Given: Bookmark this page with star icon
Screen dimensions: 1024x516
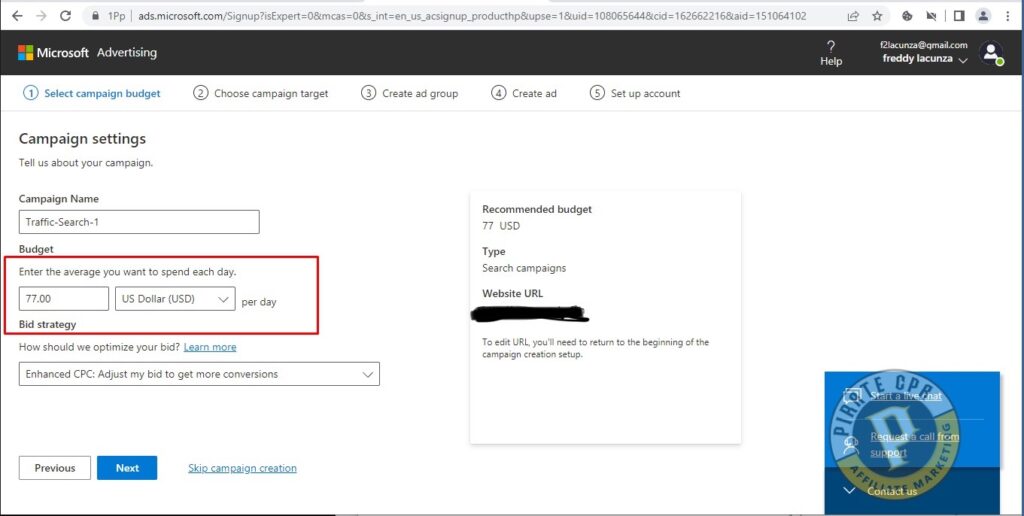Looking at the screenshot, I should click(x=877, y=16).
